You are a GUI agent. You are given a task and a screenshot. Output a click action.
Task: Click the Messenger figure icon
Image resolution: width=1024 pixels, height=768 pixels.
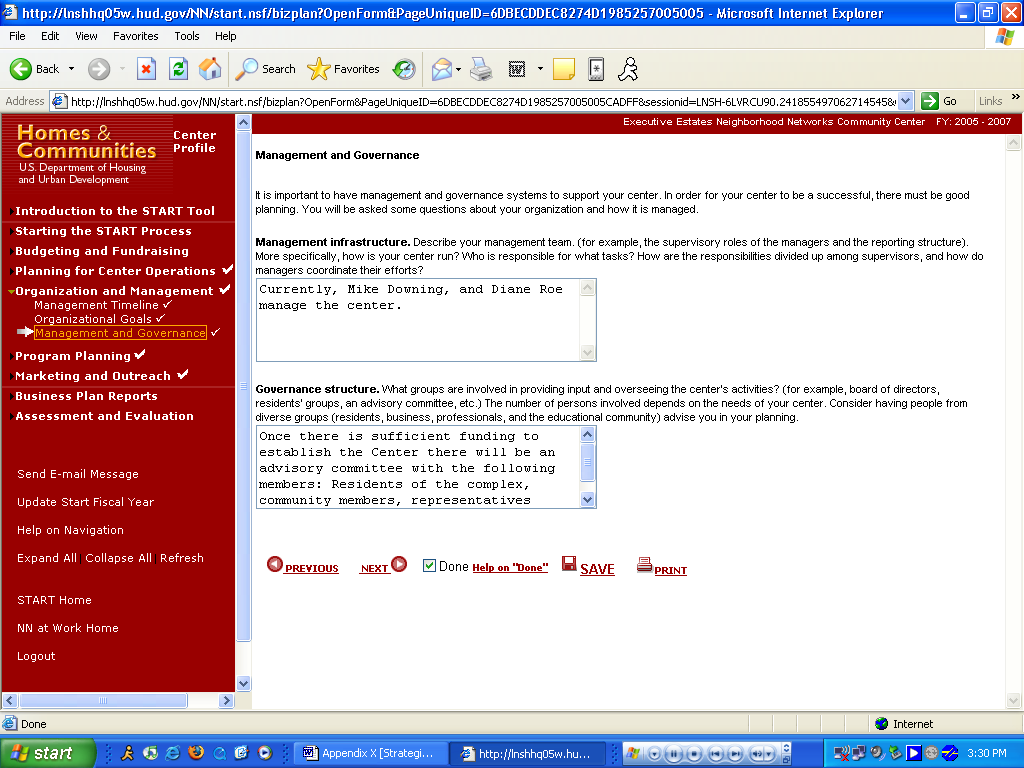628,69
